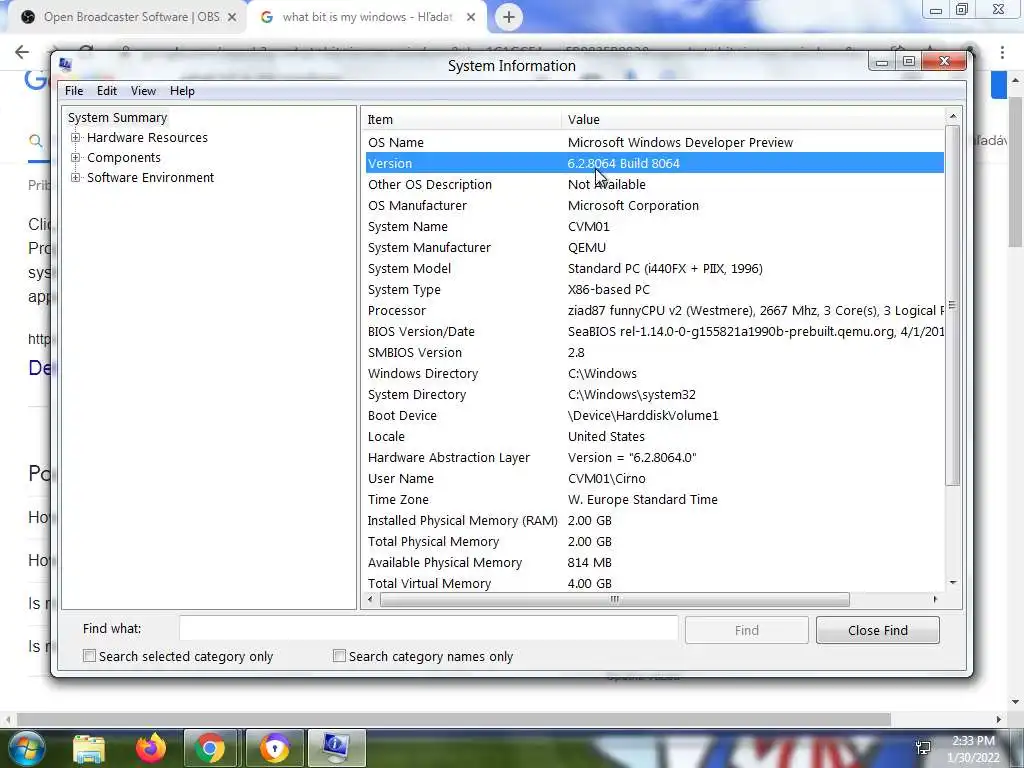1024x768 pixels.
Task: Select the Processor row
Action: tap(654, 310)
